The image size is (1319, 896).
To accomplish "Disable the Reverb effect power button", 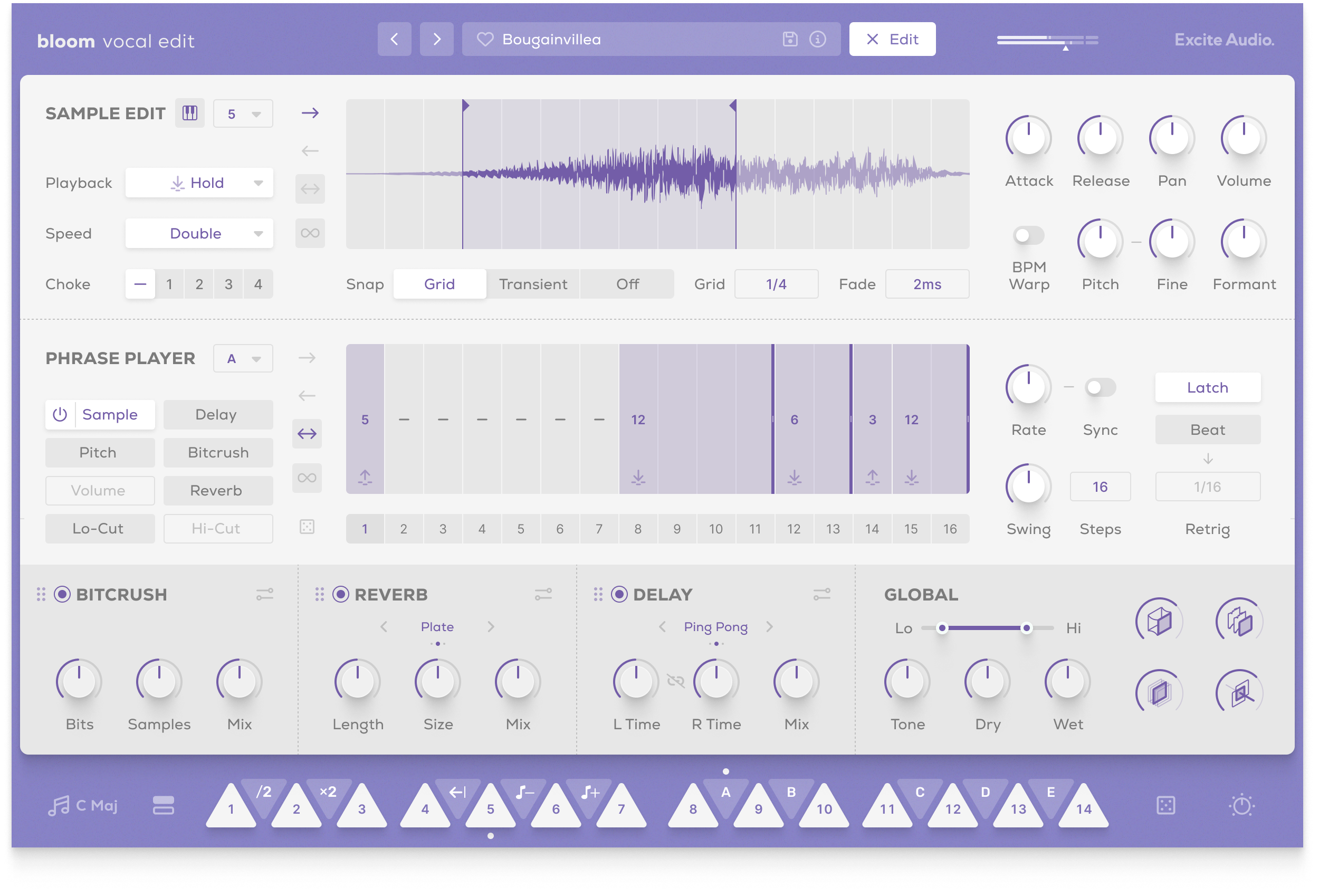I will [340, 595].
